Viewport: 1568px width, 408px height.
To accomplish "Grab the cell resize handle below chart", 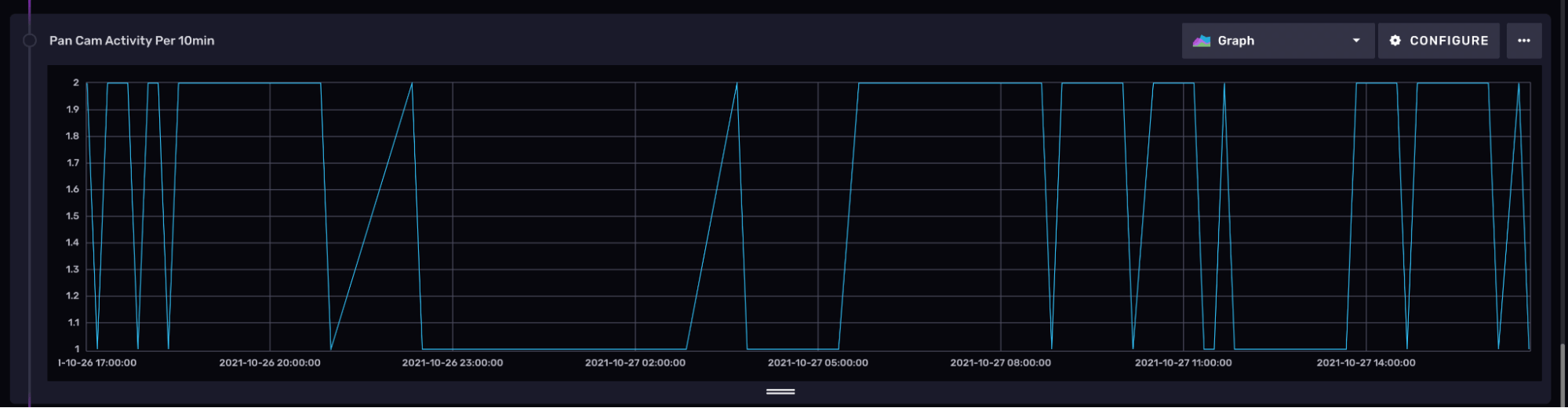I will point(780,391).
